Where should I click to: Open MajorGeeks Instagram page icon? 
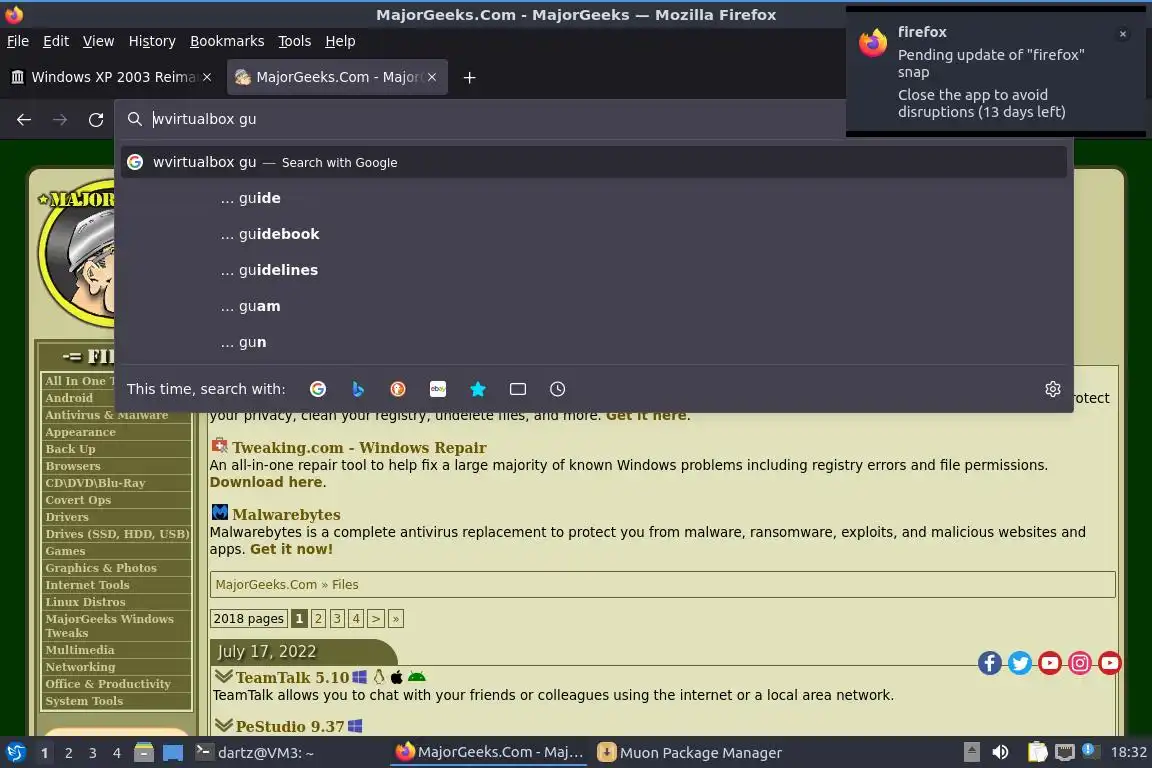[1080, 663]
